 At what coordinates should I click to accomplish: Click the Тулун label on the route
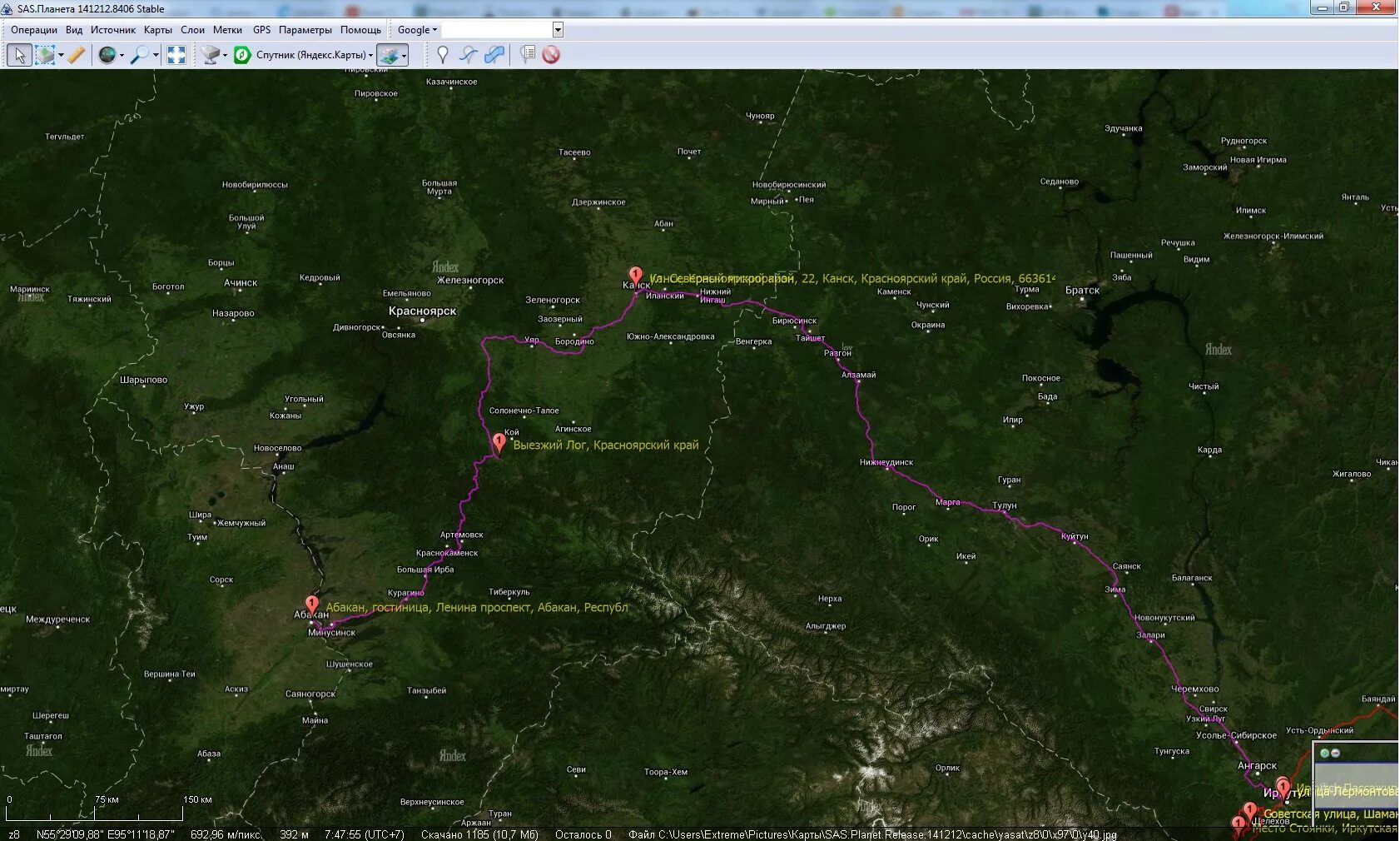[x=1005, y=506]
